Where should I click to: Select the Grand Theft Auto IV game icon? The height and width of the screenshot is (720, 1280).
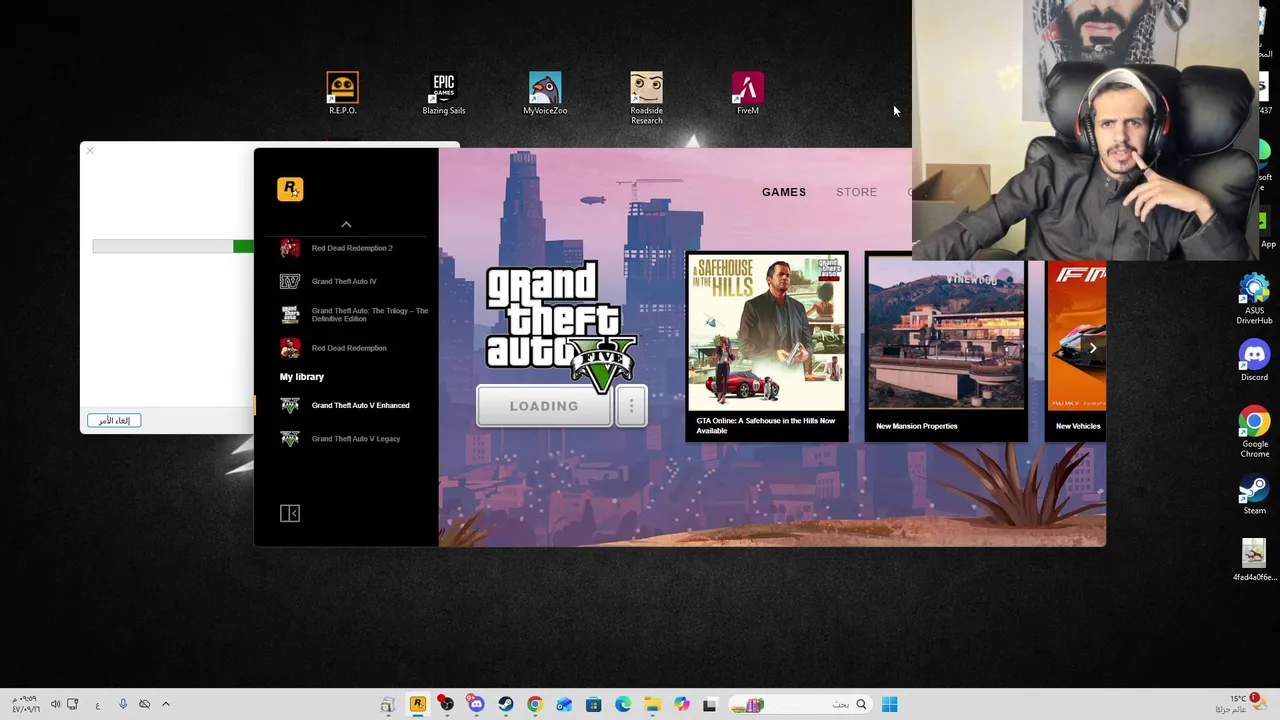[290, 281]
